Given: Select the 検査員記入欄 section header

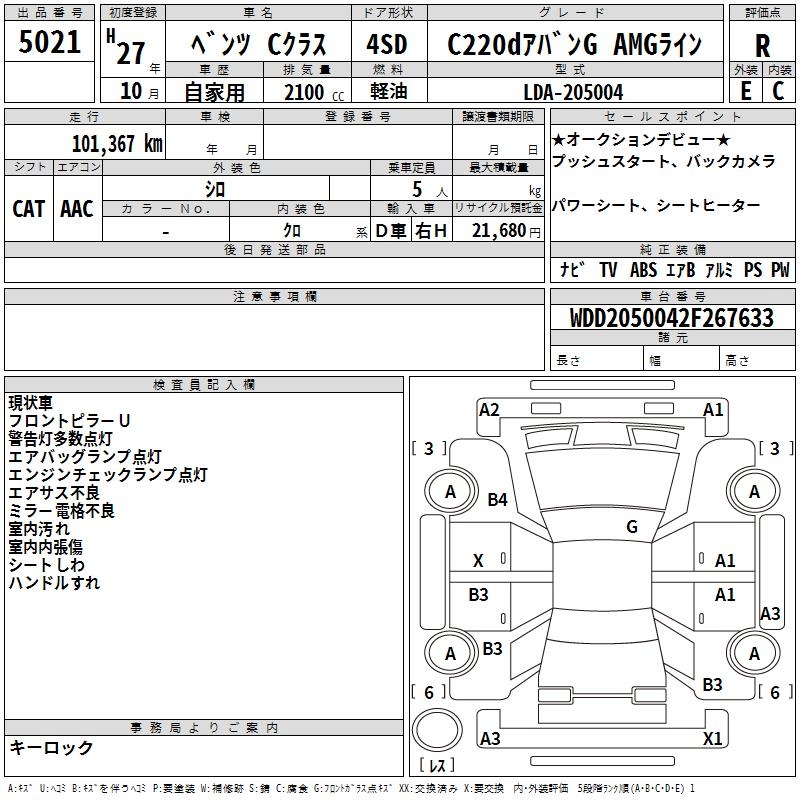Looking at the screenshot, I should (x=204, y=385).
